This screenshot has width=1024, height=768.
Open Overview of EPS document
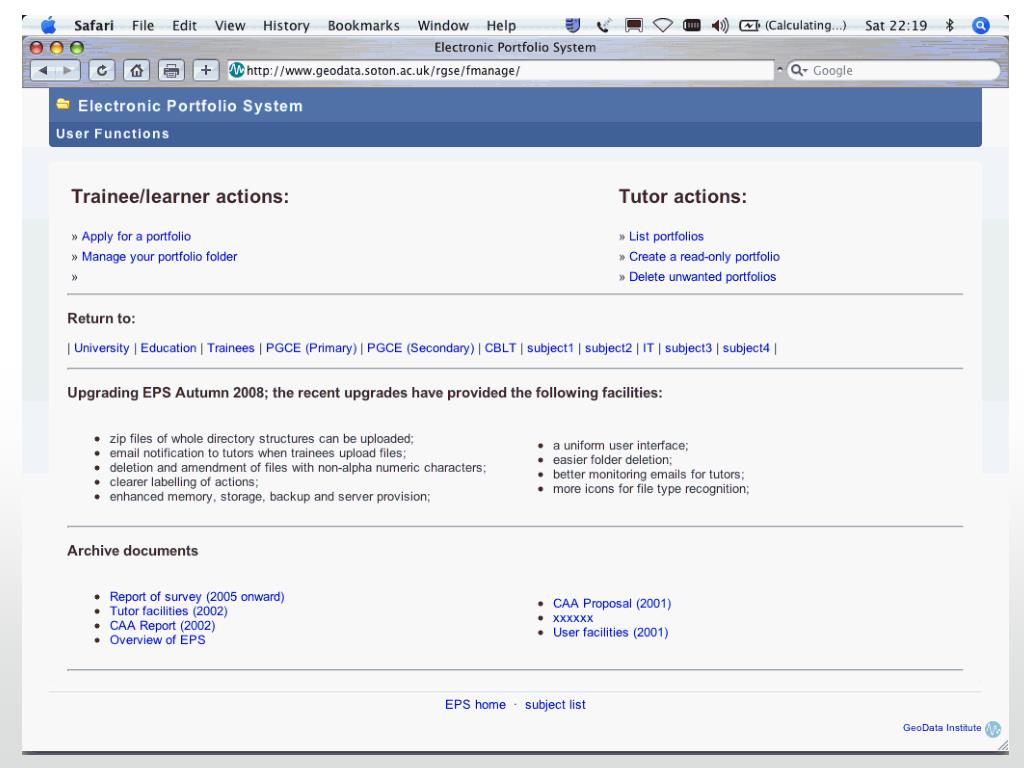(157, 640)
